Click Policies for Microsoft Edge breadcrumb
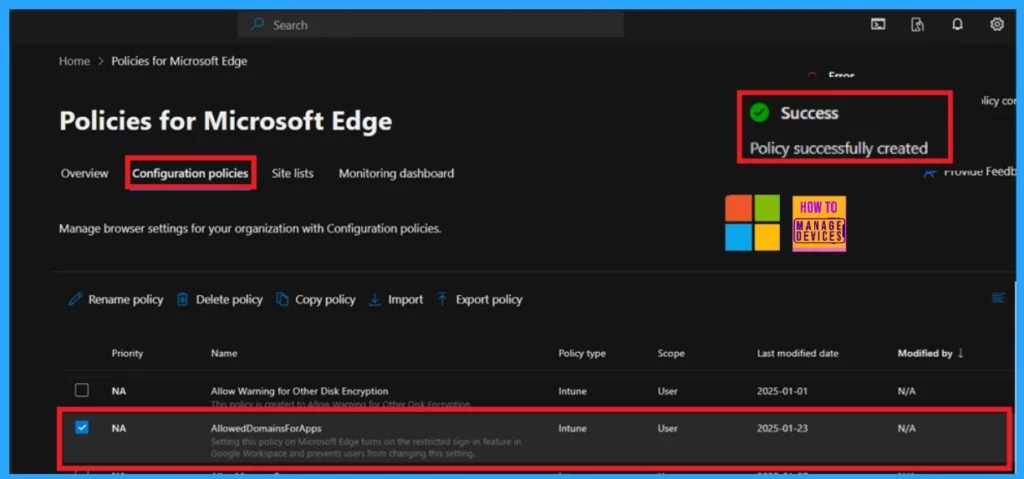Screen dimensions: 1024x479 [x=179, y=61]
